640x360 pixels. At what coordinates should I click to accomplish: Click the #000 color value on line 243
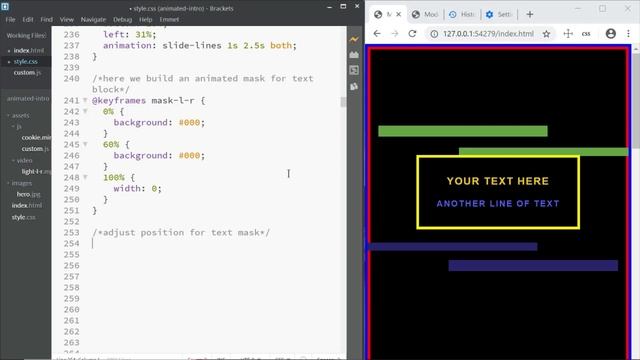pos(189,122)
